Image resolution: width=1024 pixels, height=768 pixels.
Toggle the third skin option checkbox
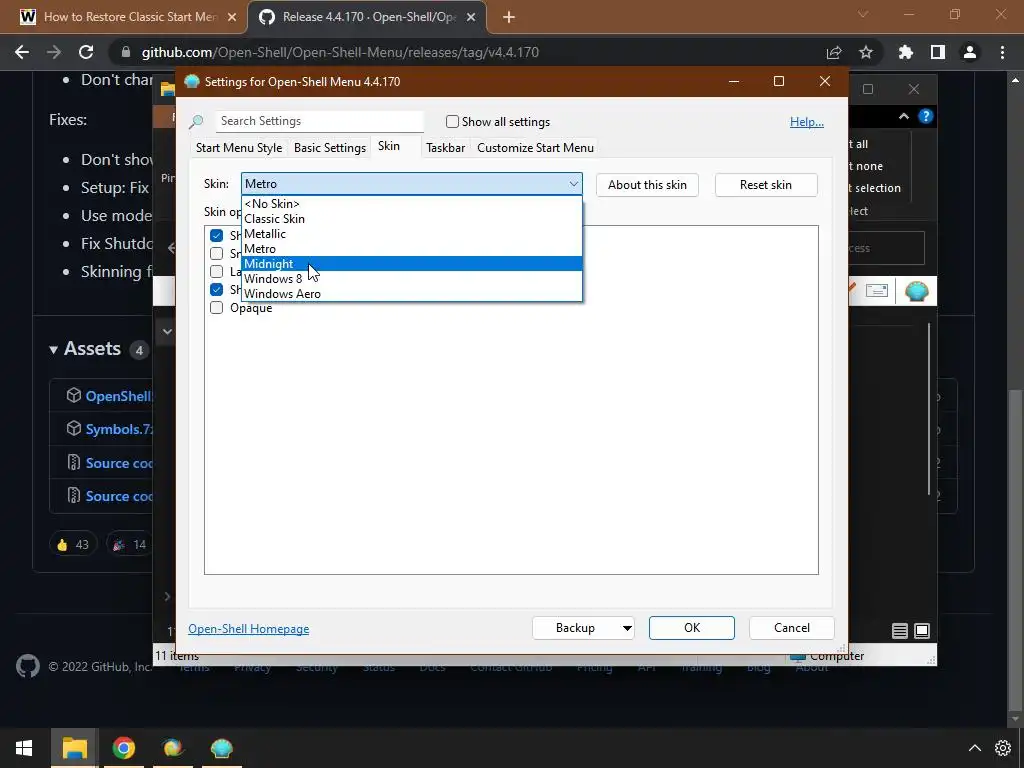click(216, 271)
